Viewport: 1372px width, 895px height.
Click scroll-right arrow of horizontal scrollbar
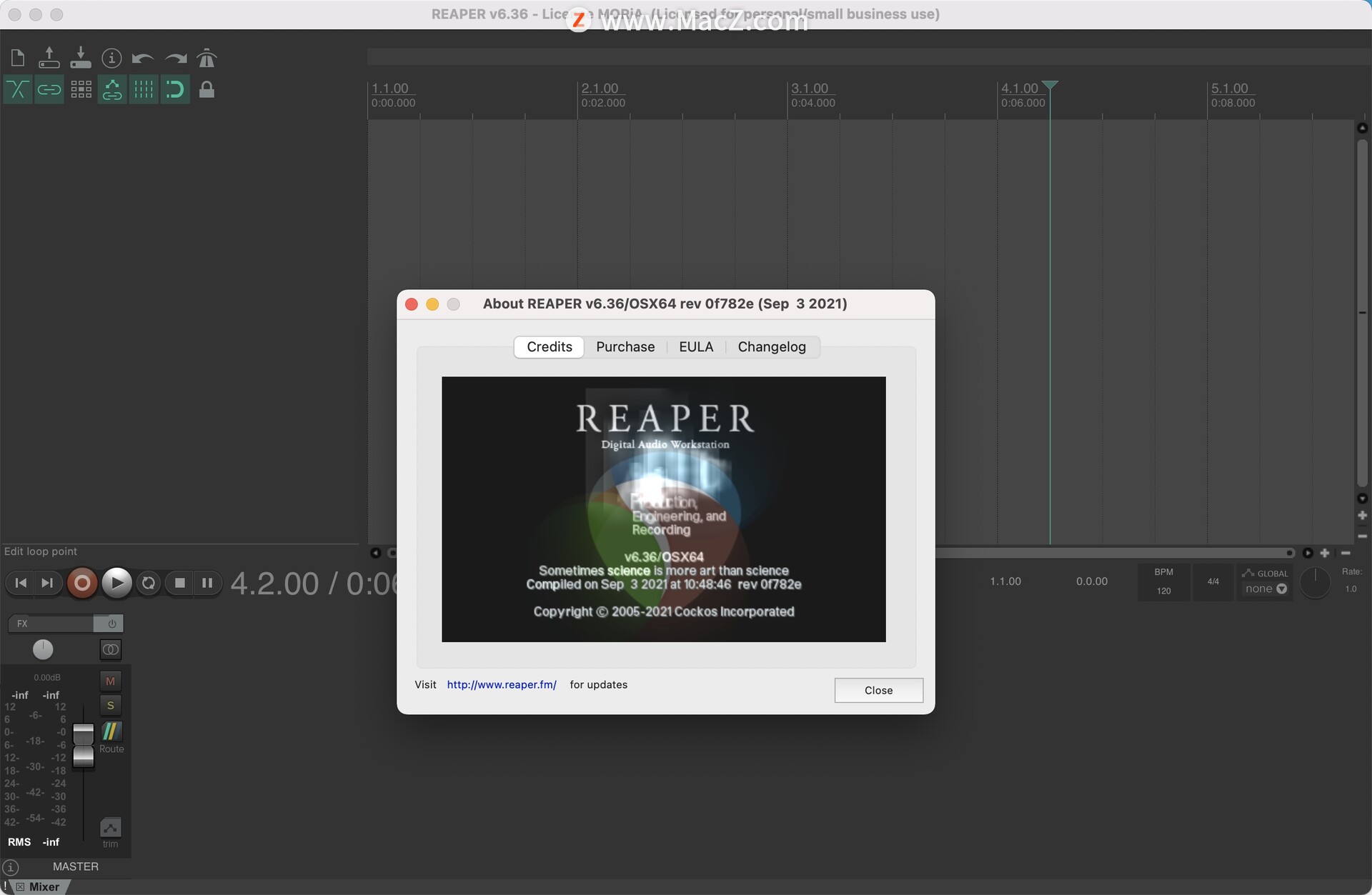(x=1308, y=553)
